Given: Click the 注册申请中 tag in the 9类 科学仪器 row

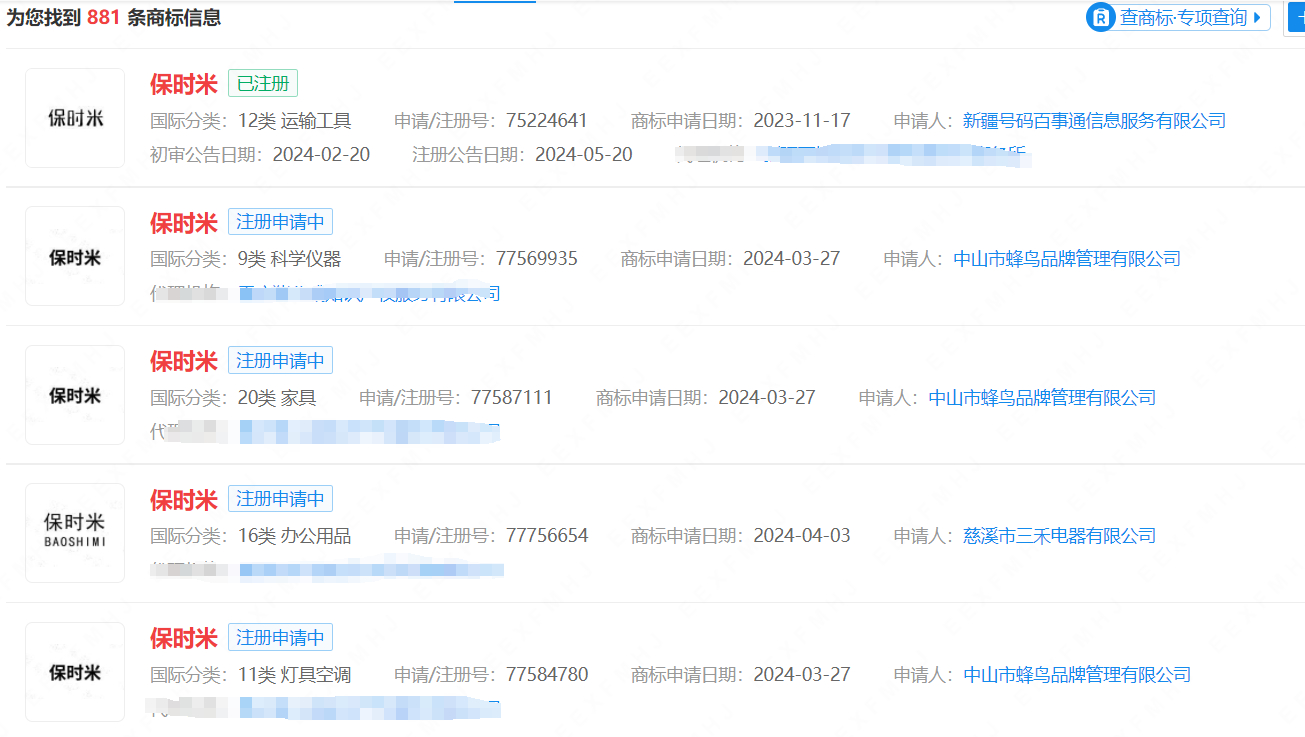Looking at the screenshot, I should (280, 222).
